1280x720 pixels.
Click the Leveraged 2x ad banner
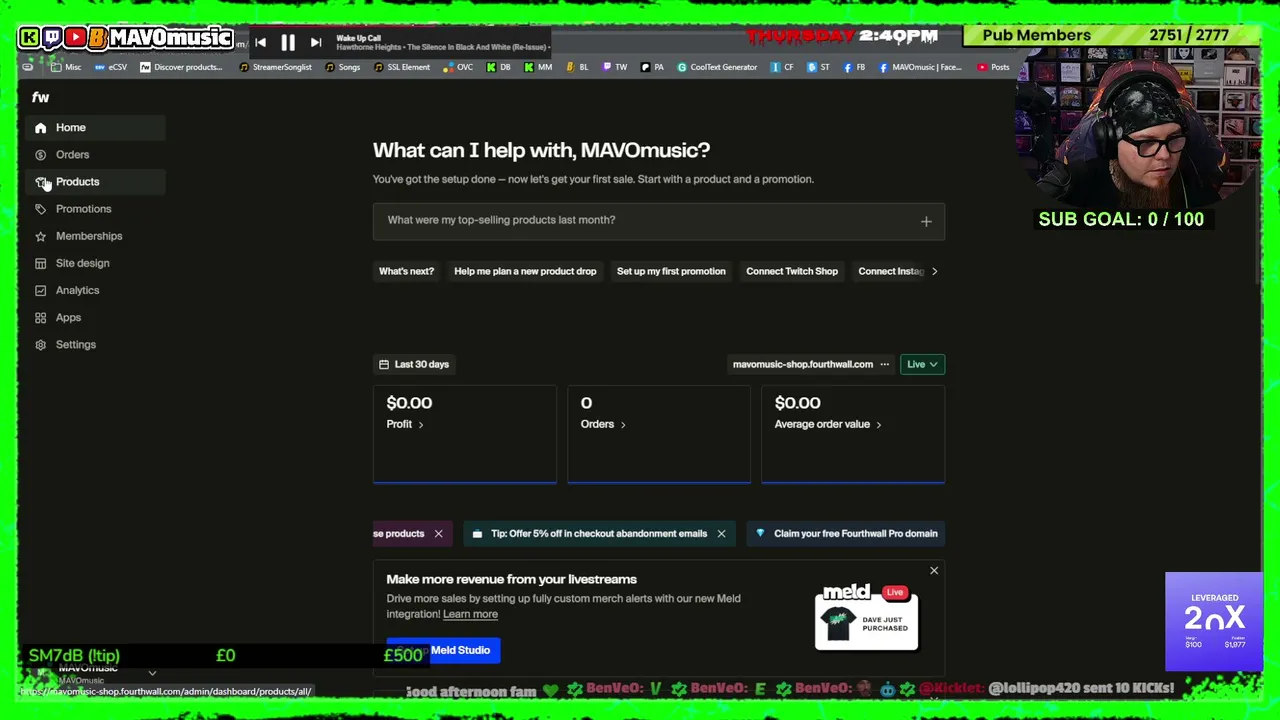click(1214, 621)
